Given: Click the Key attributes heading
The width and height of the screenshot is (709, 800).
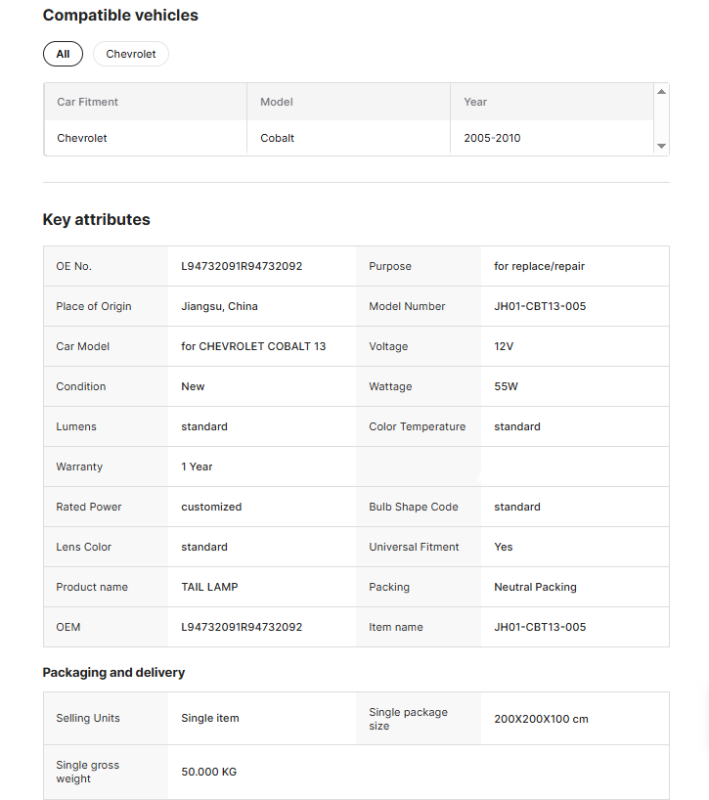Looking at the screenshot, I should [x=96, y=220].
